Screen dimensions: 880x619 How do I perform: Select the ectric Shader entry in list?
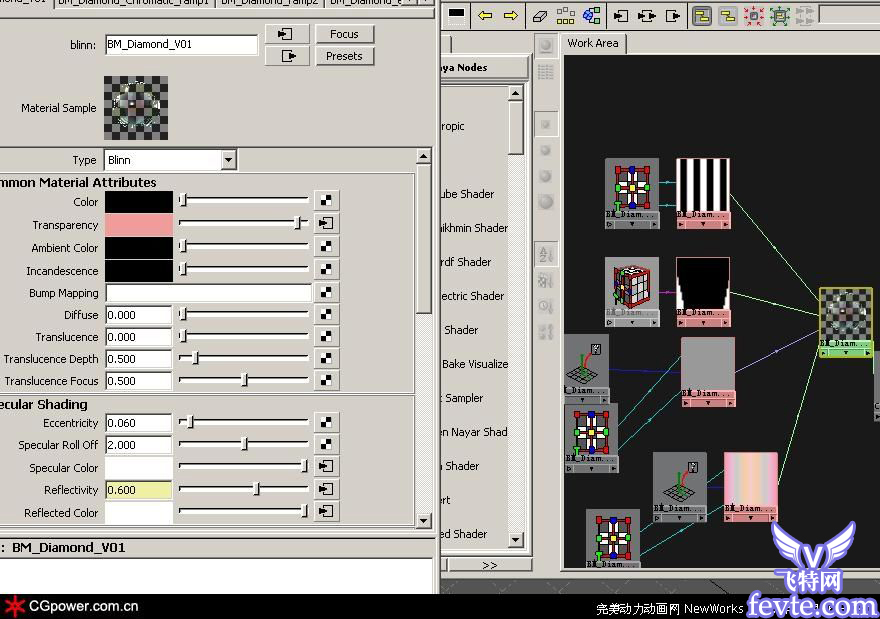[x=473, y=296]
